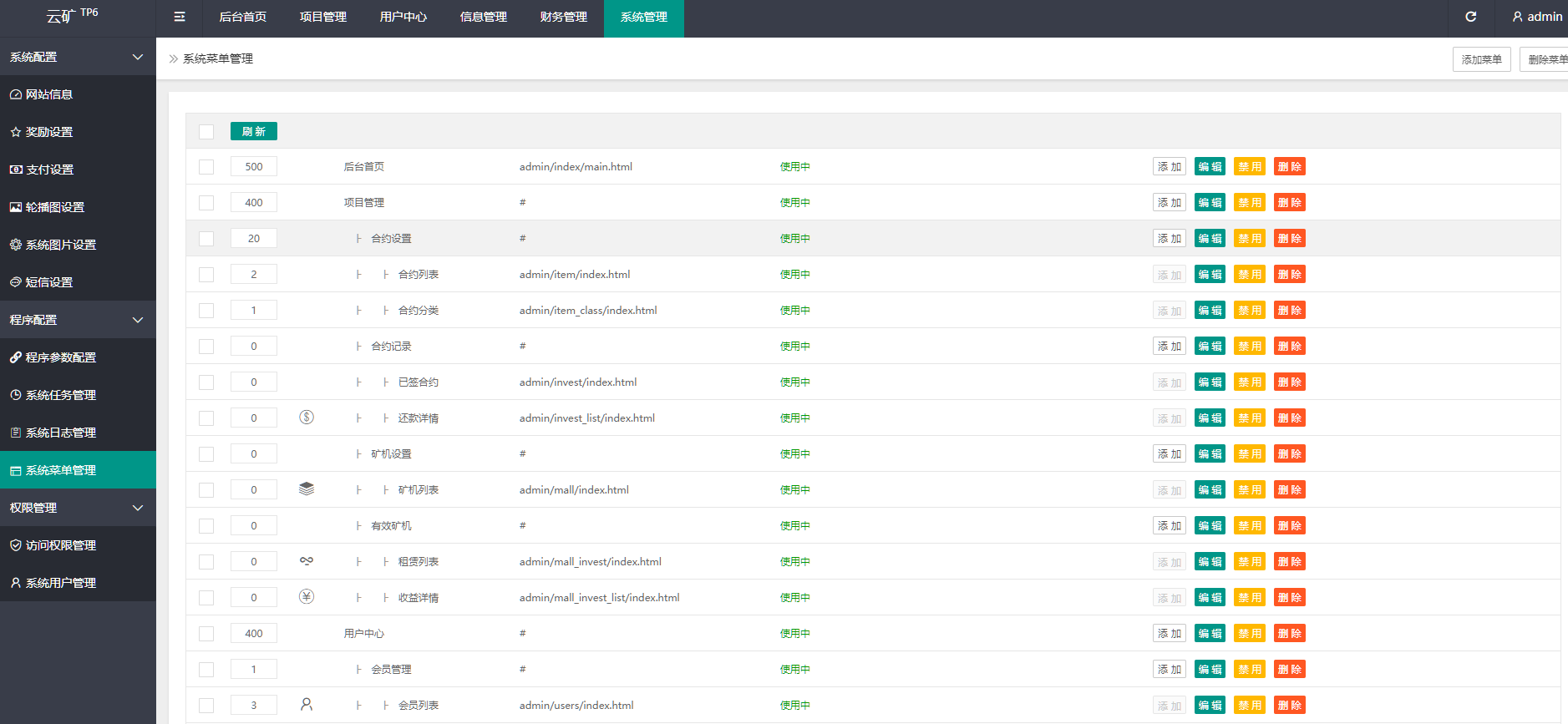Open the 用户中心 top menu
1568x724 pixels.
[x=403, y=17]
